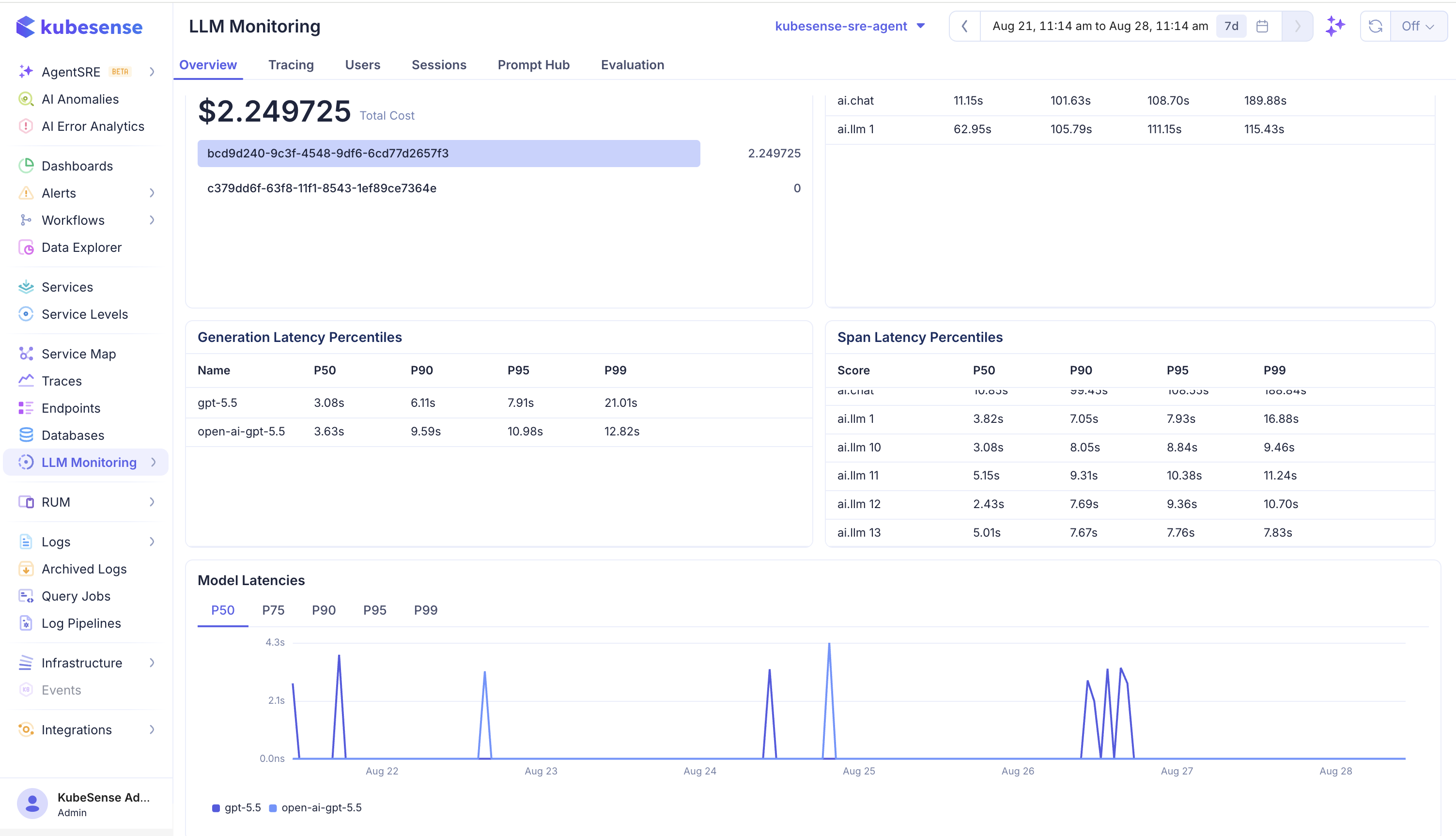Viewport: 1456px width, 836px height.
Task: Click the AI Anomalies sidebar icon
Action: point(26,99)
